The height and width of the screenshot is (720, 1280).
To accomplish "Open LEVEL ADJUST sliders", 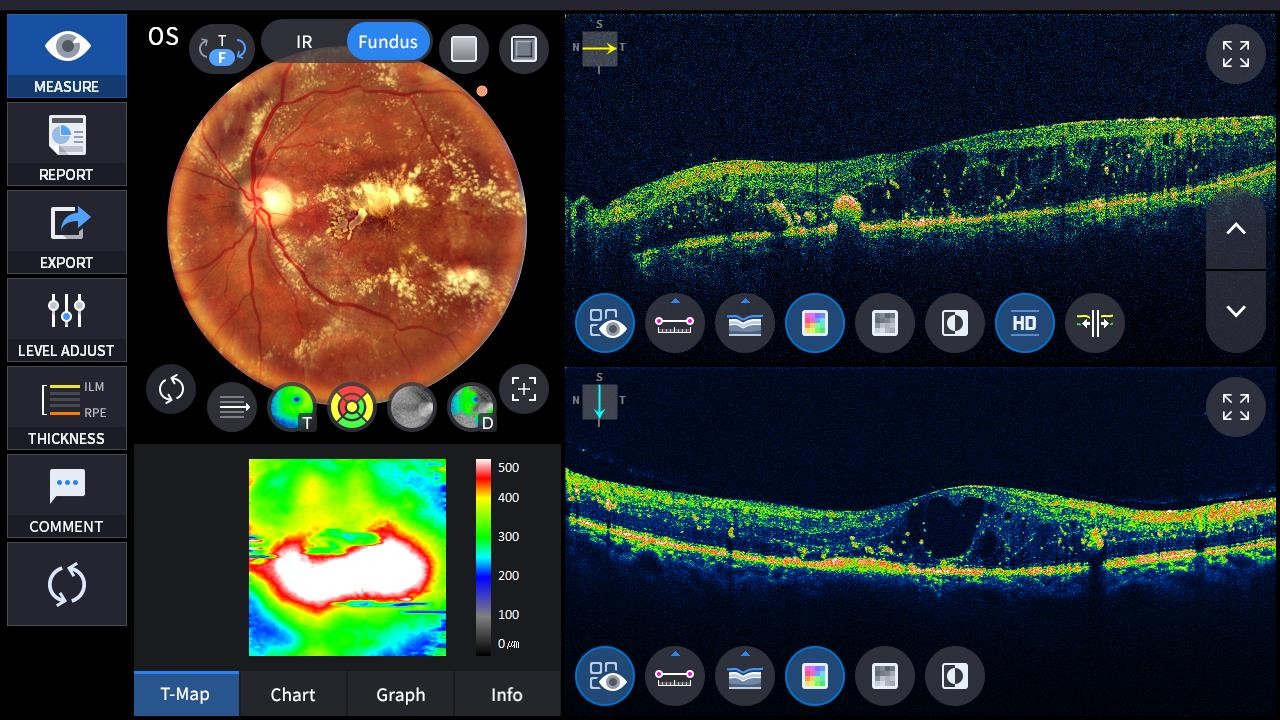I will tap(67, 320).
